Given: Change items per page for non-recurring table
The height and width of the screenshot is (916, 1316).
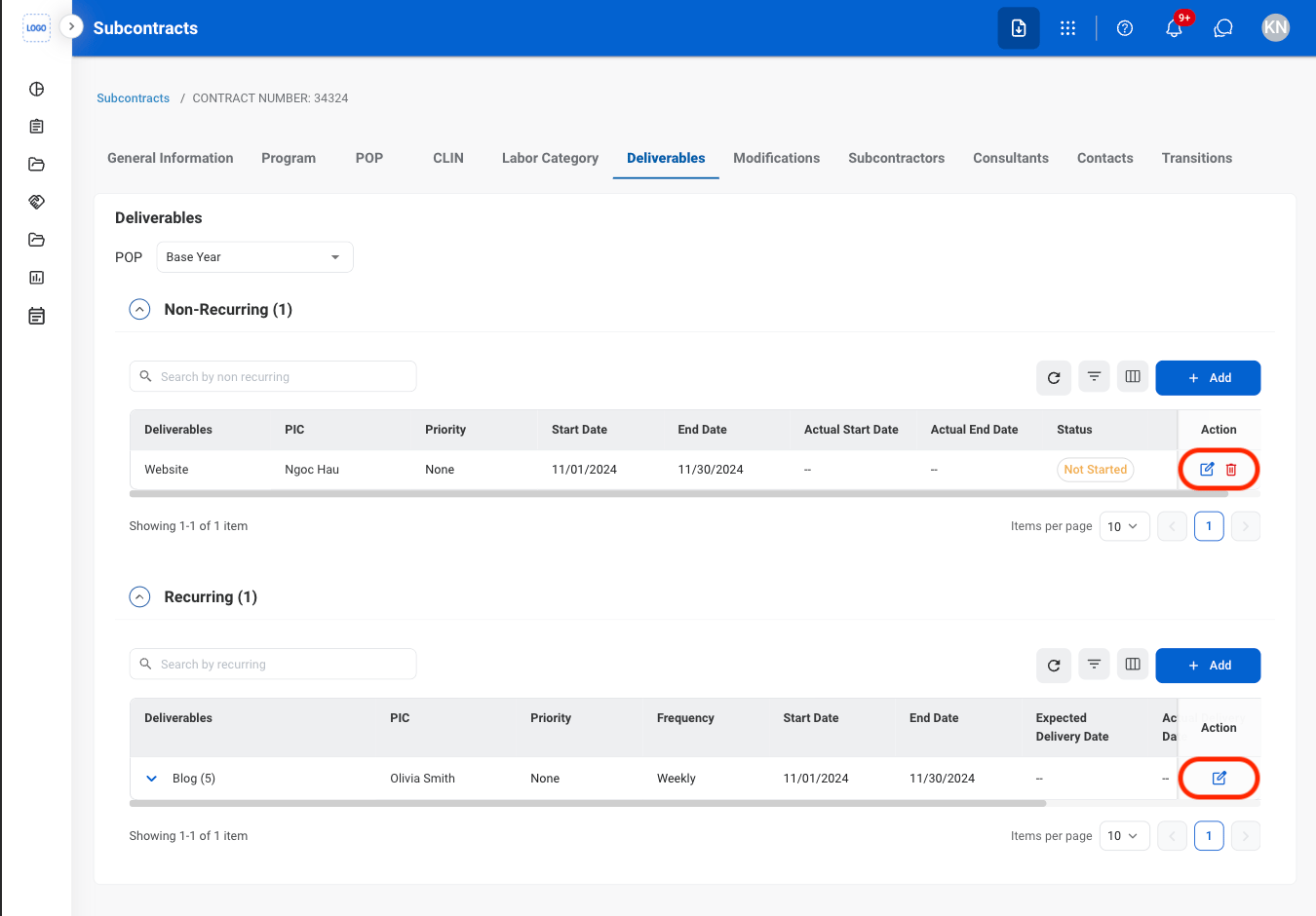Looking at the screenshot, I should point(1124,526).
